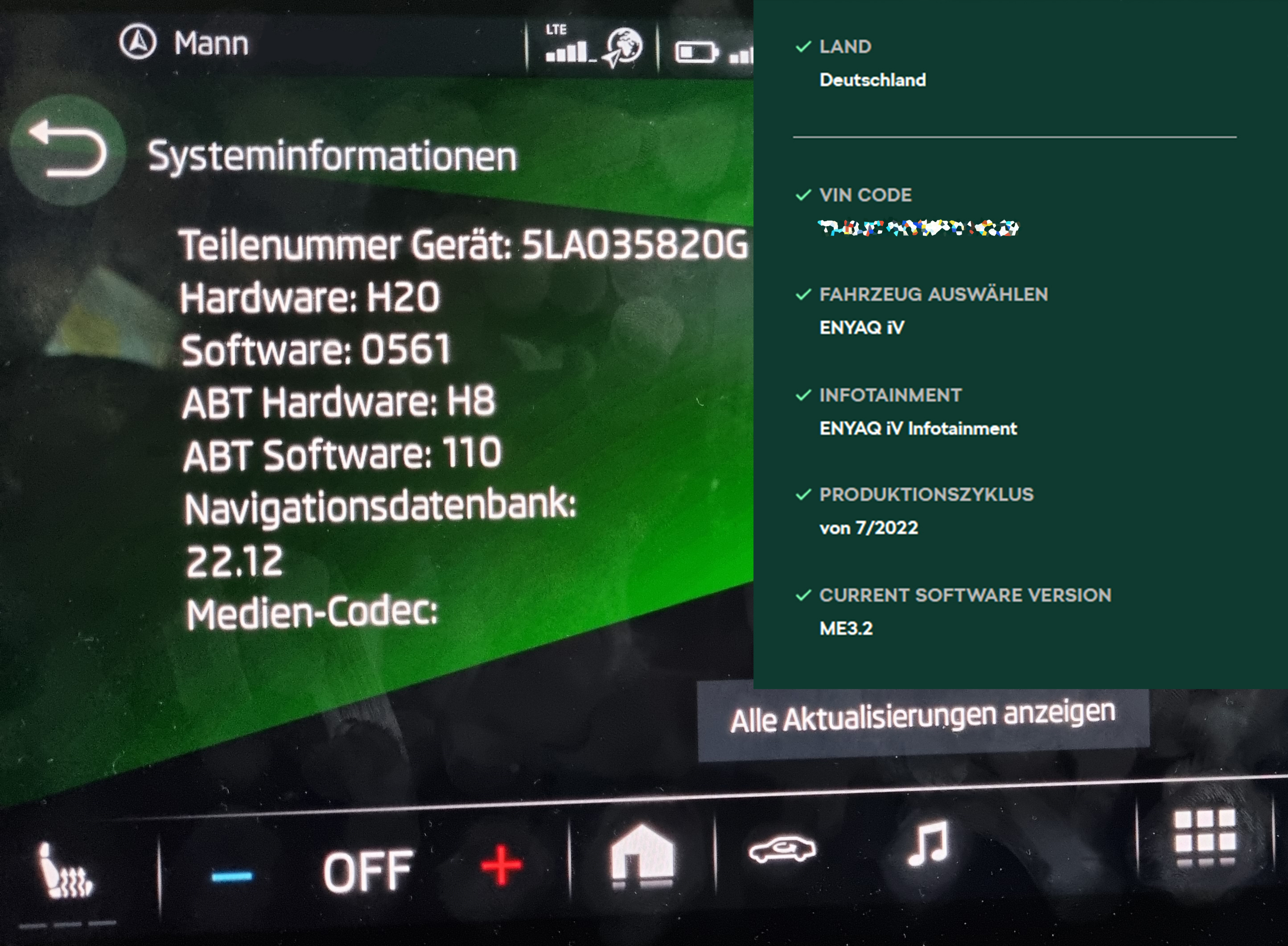1288x946 pixels.
Task: Tap the back arrow button
Action: tap(68, 150)
